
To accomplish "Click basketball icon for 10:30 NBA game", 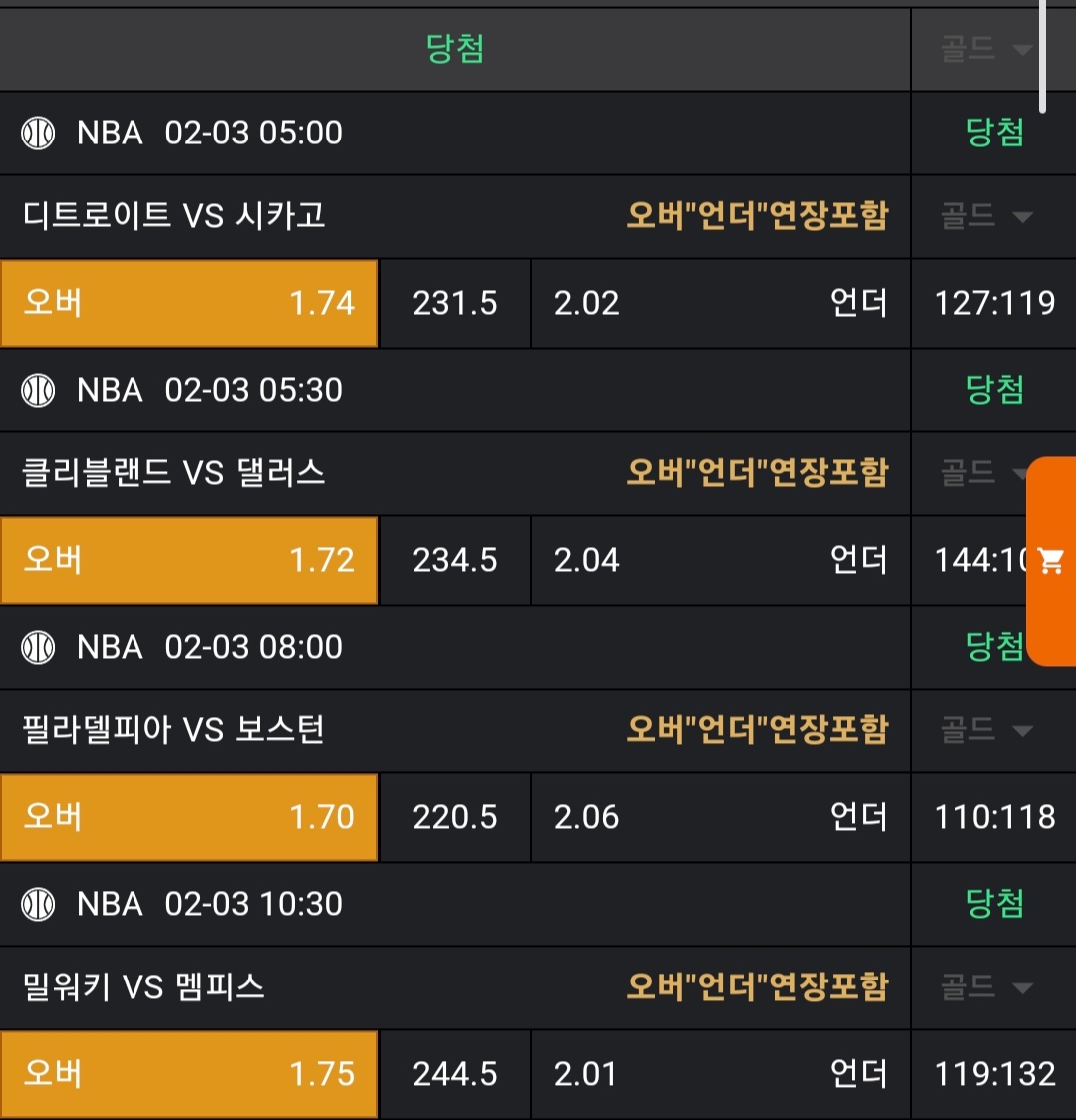I will [x=38, y=904].
